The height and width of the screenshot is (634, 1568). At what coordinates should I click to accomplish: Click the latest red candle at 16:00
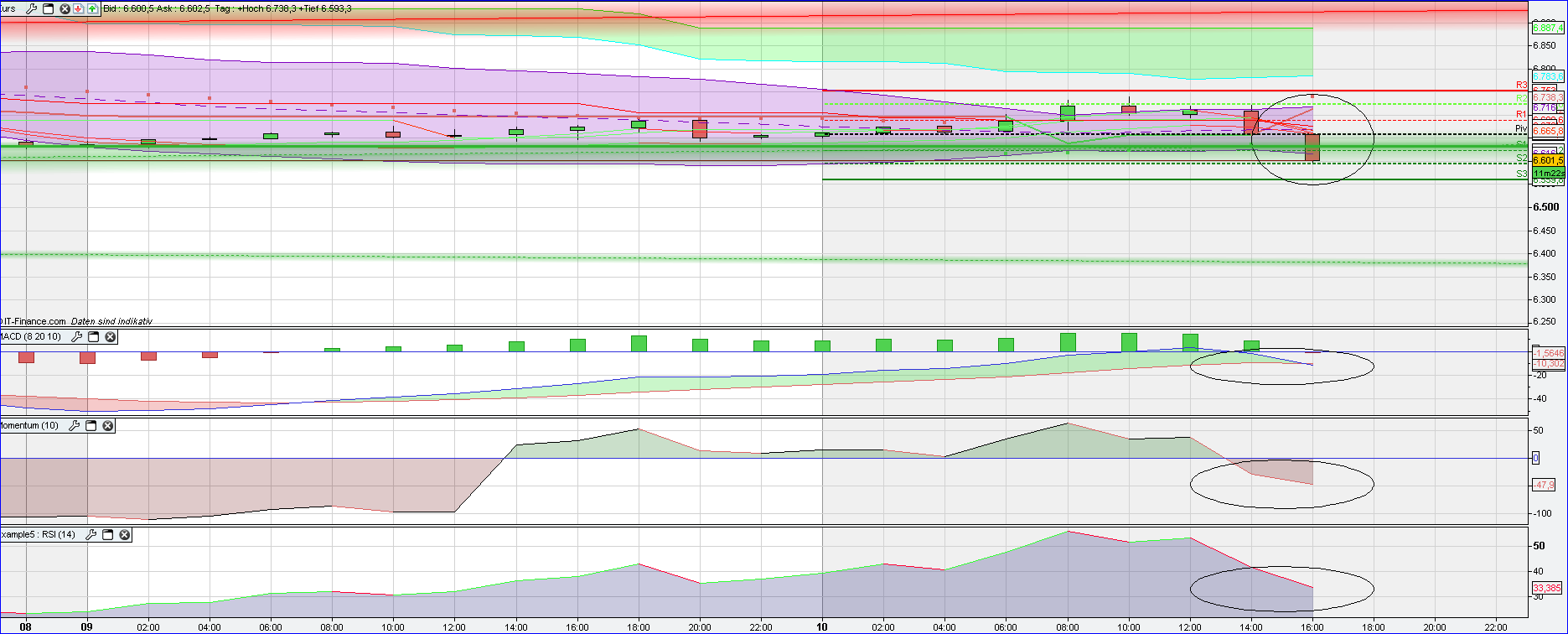click(1312, 147)
